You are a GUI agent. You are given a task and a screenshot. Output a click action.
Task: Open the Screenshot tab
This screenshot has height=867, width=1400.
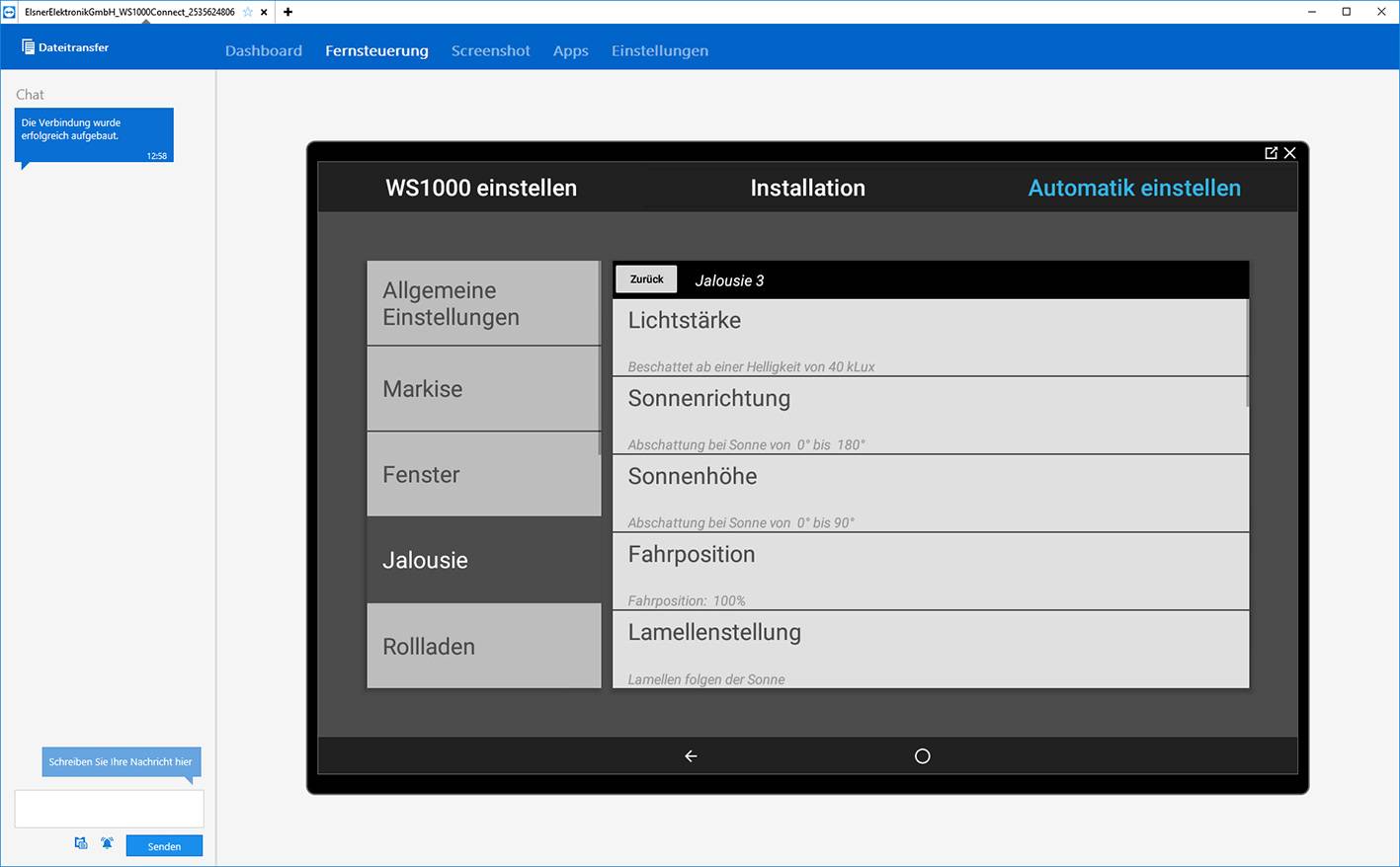490,50
